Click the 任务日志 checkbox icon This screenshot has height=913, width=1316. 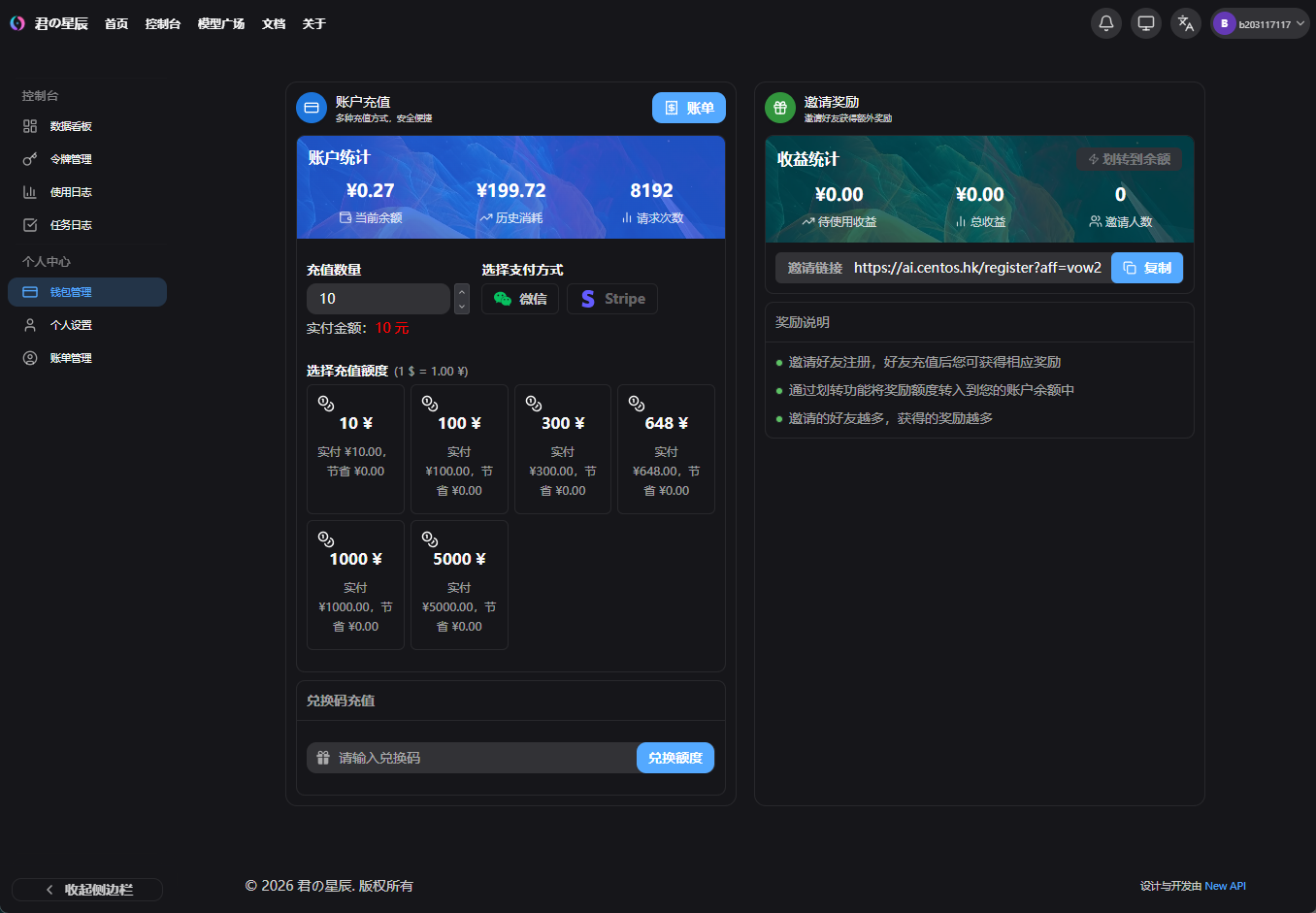[x=30, y=225]
